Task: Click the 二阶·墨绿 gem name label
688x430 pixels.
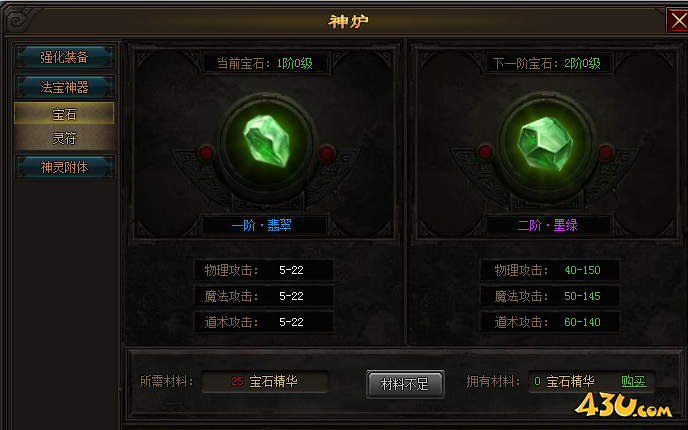Action: click(x=547, y=226)
